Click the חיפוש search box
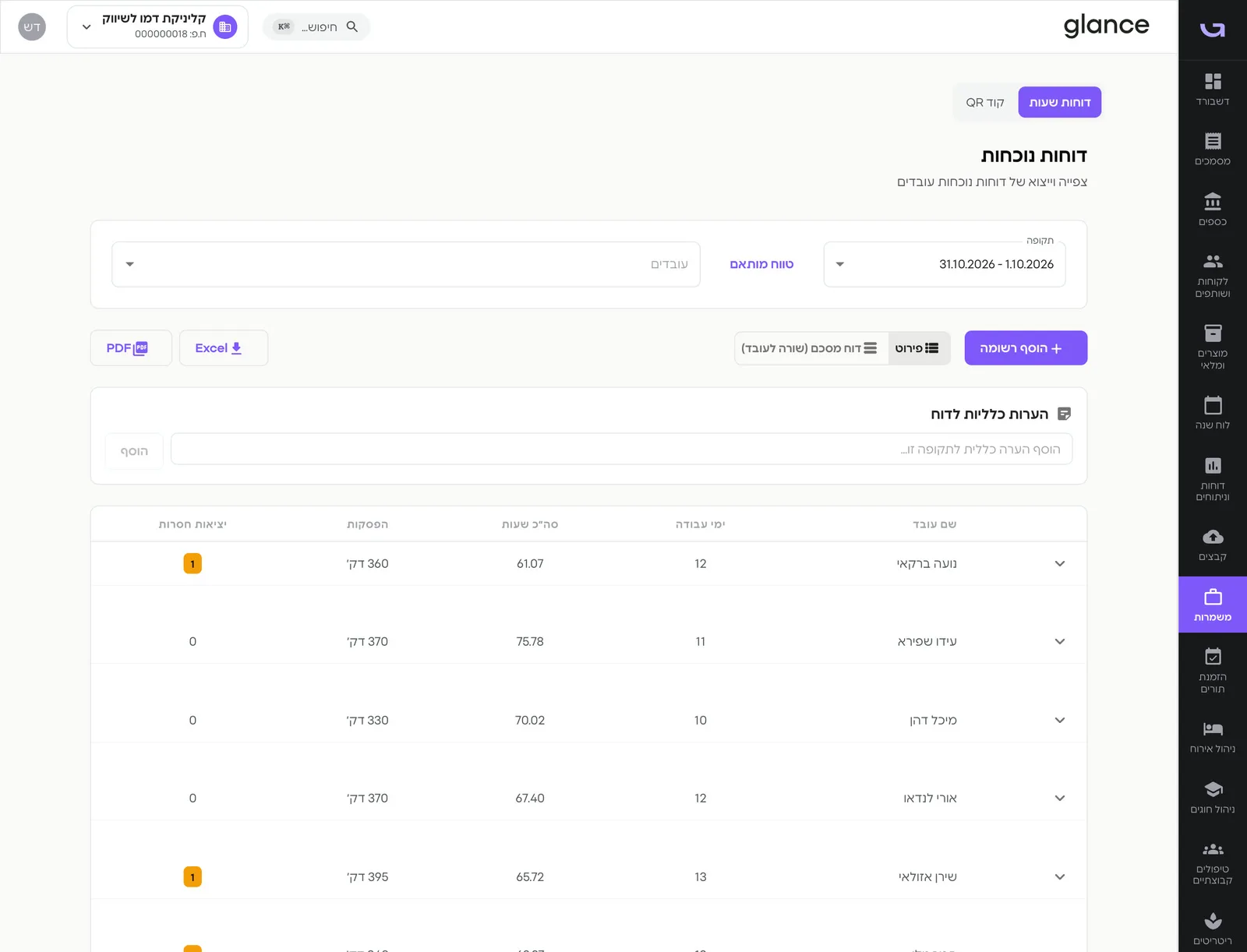Image resolution: width=1247 pixels, height=952 pixels. coord(316,26)
